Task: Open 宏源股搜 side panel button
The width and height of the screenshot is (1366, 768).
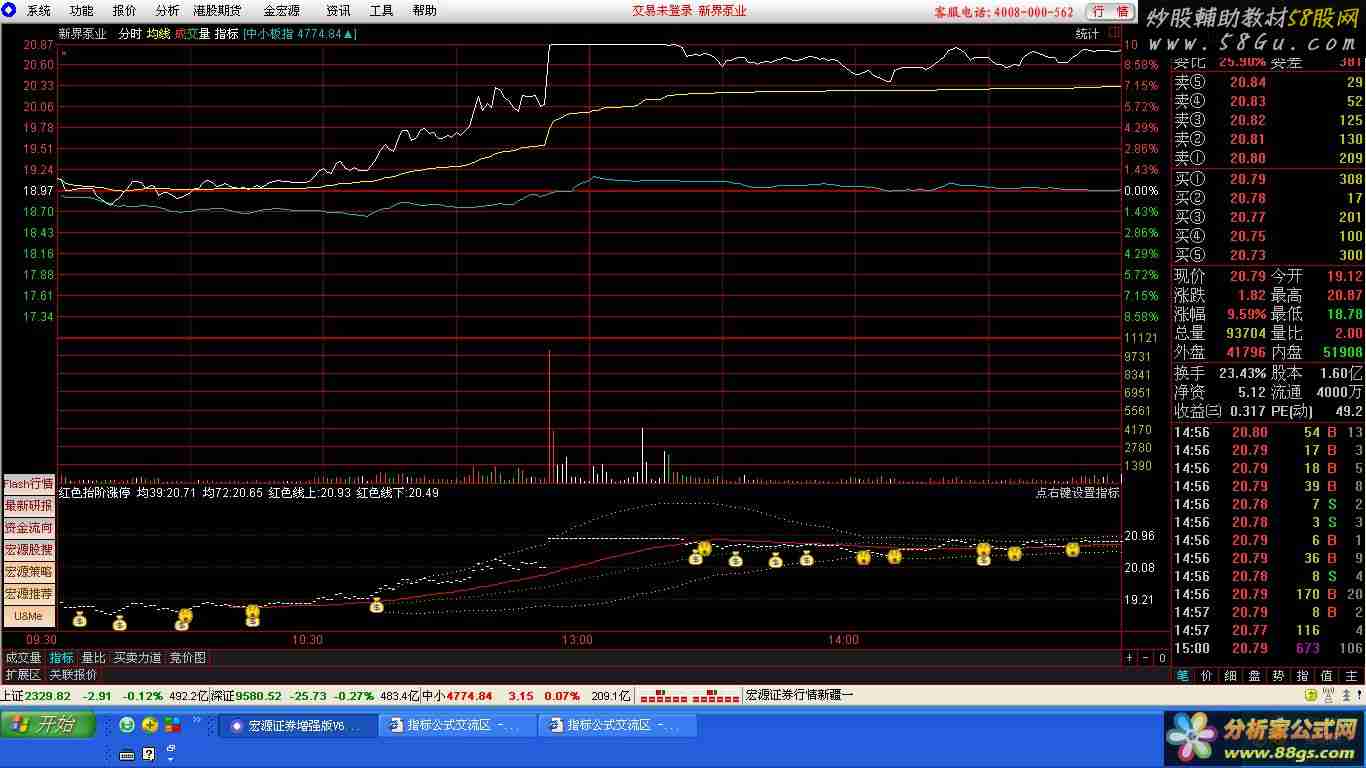Action: pyautogui.click(x=28, y=550)
